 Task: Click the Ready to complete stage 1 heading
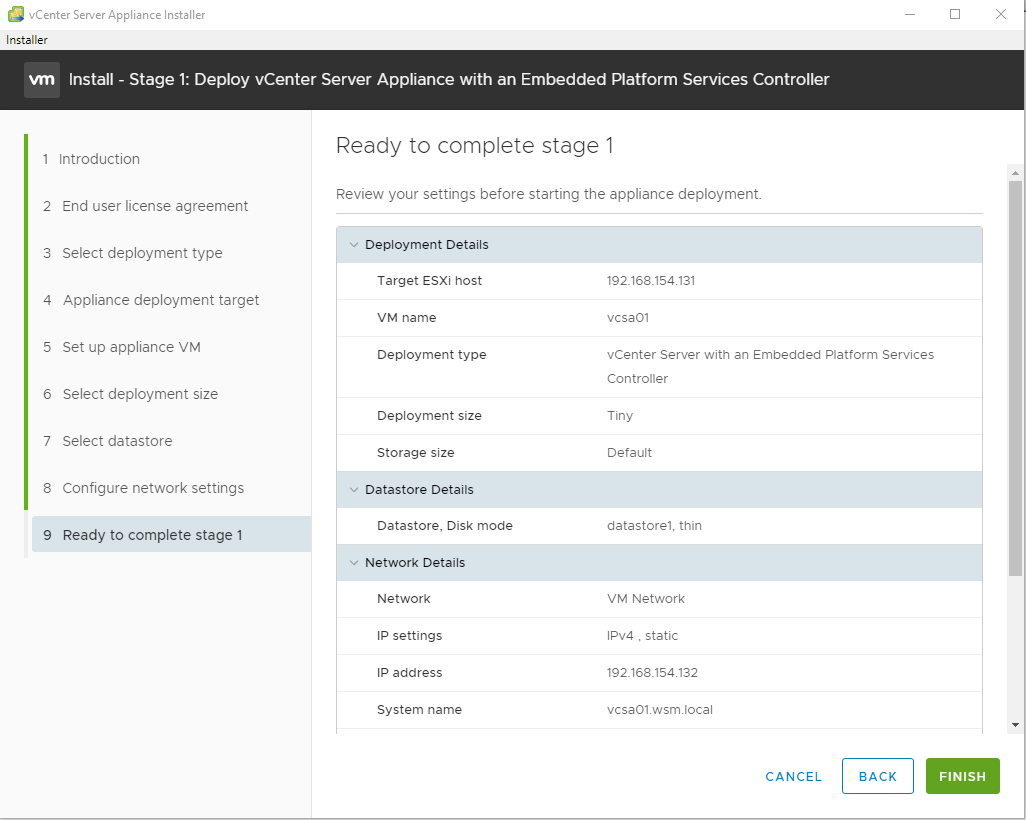pos(474,145)
